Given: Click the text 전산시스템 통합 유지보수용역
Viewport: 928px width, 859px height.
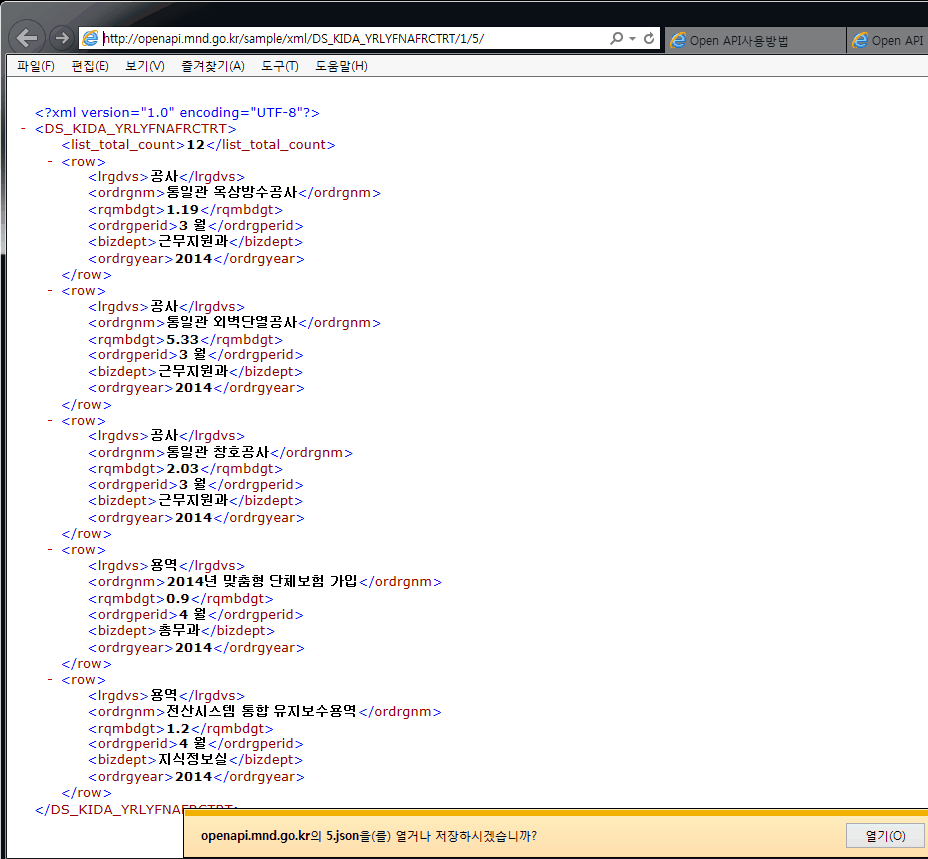Looking at the screenshot, I should click(261, 711).
